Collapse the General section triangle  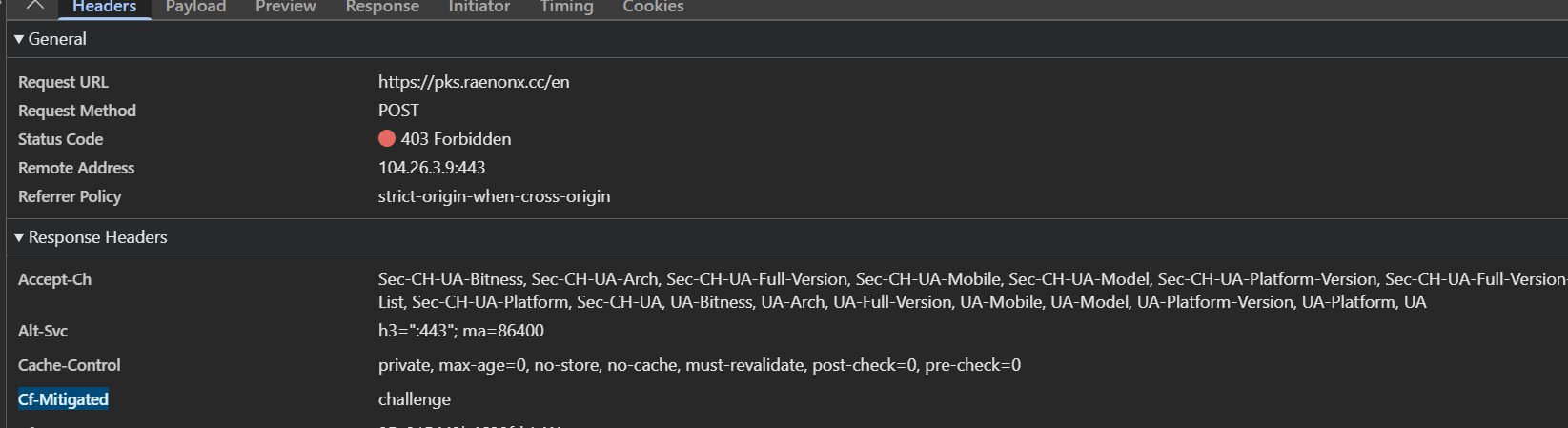pyautogui.click(x=19, y=39)
